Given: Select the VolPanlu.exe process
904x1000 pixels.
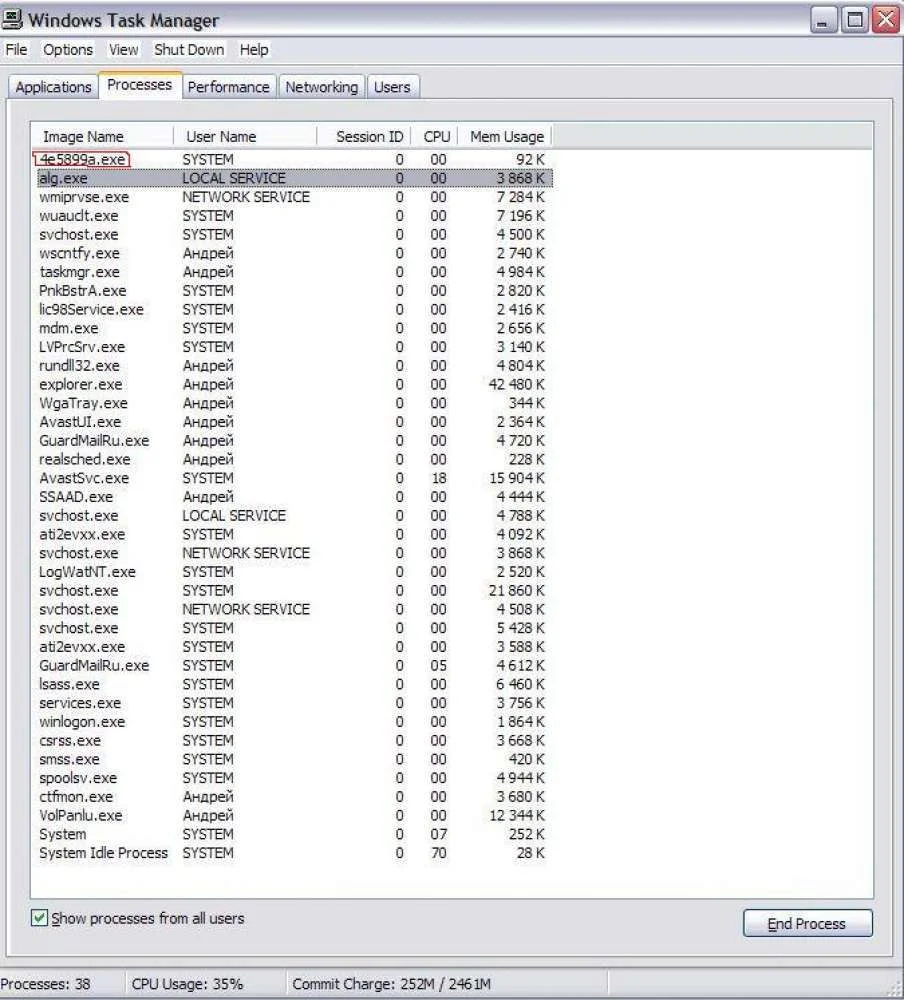Looking at the screenshot, I should tap(293, 815).
